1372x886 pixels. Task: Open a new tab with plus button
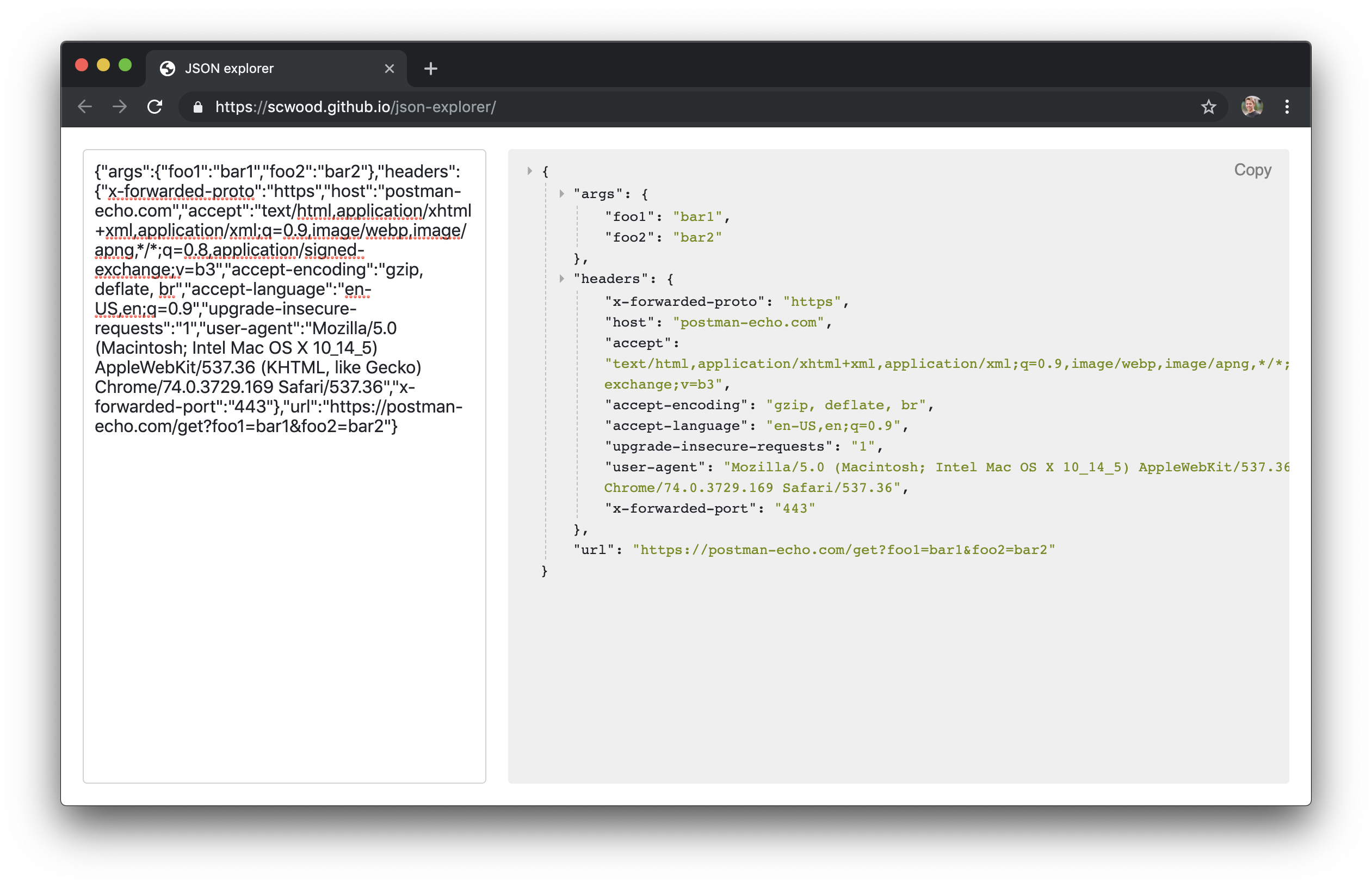(431, 69)
